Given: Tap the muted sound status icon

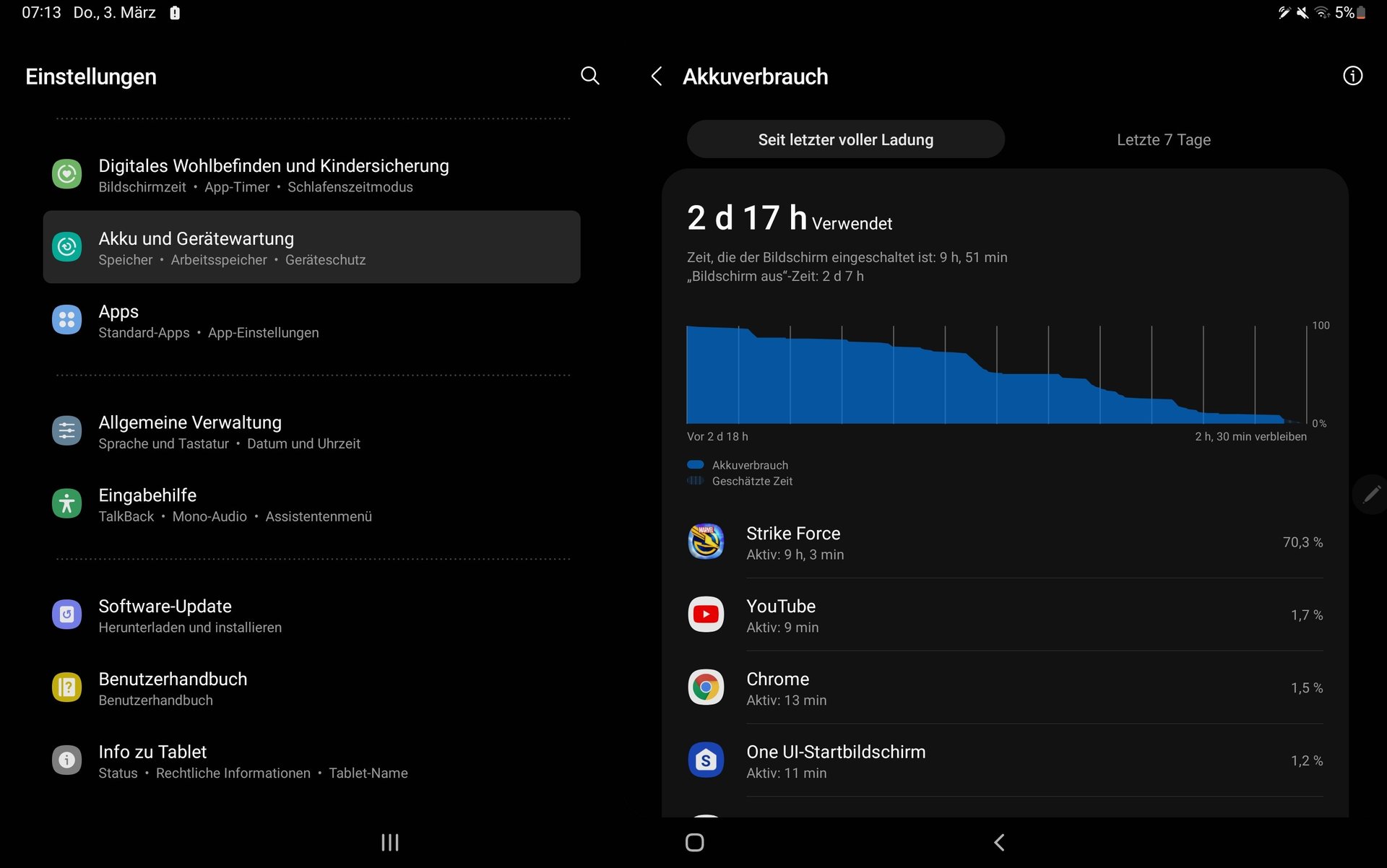Looking at the screenshot, I should (x=1302, y=12).
